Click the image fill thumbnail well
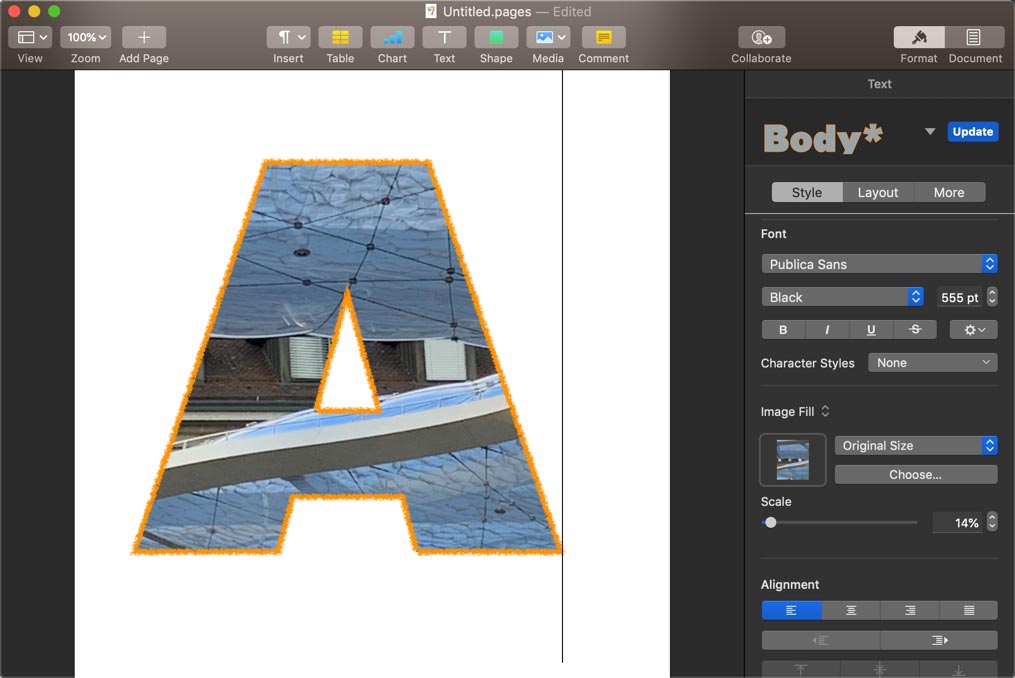Viewport: 1015px width, 678px height. pyautogui.click(x=793, y=460)
